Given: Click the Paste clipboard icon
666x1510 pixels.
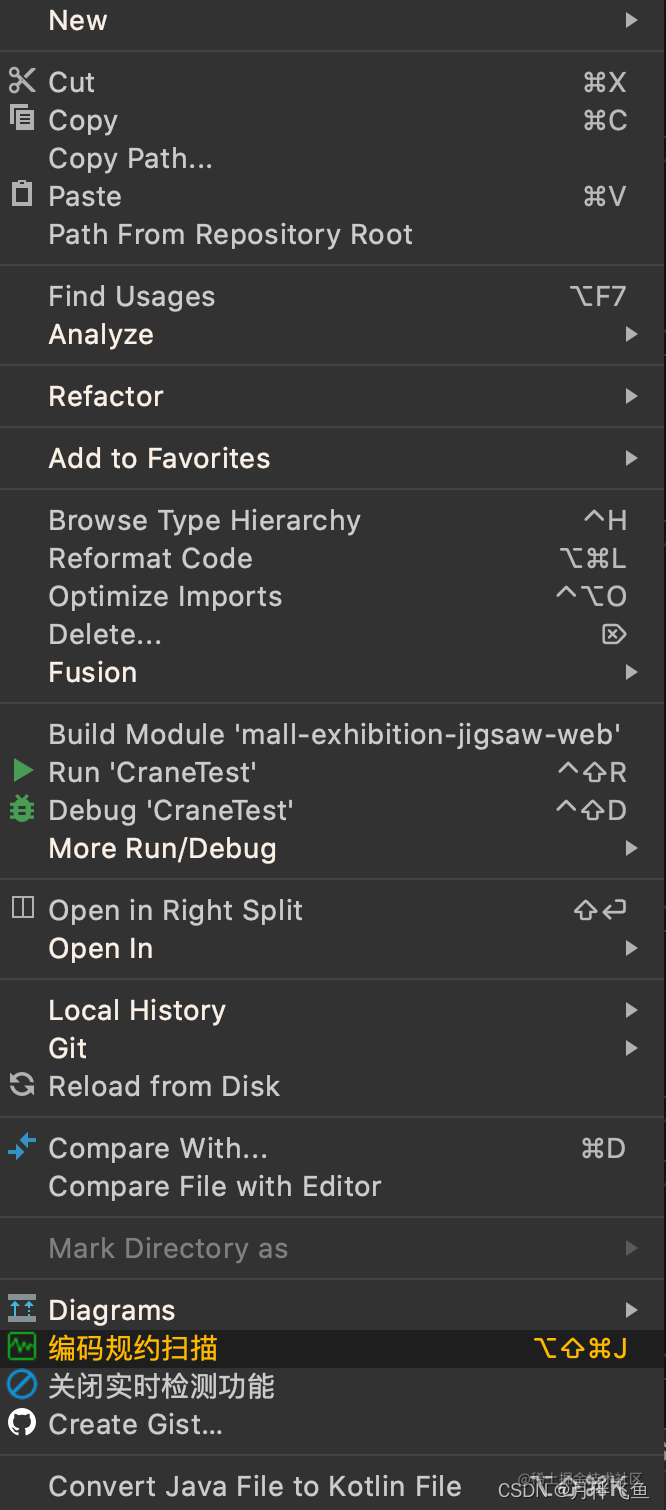Looking at the screenshot, I should point(22,193).
